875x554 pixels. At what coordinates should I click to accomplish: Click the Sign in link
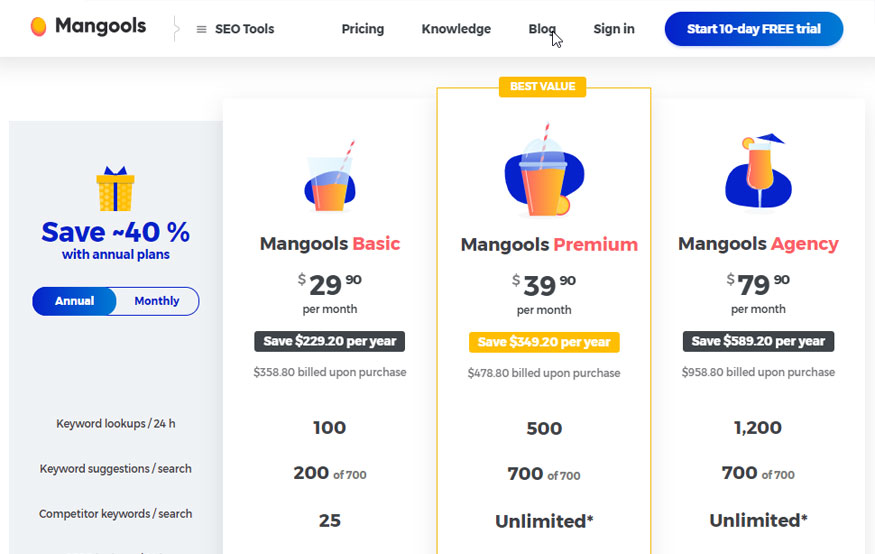pos(614,29)
